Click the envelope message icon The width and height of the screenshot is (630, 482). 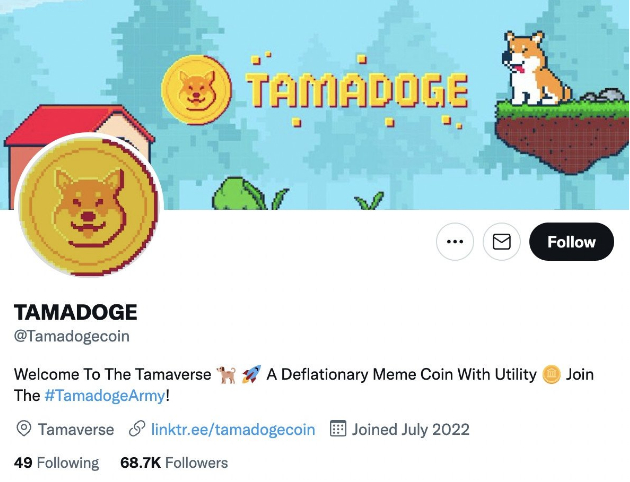[501, 242]
